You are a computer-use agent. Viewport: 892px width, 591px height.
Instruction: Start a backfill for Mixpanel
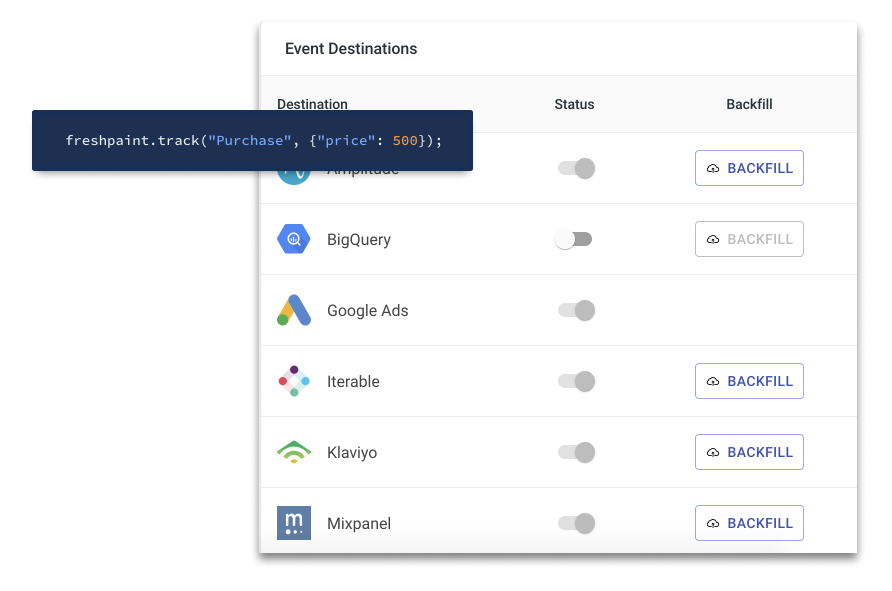click(x=749, y=523)
